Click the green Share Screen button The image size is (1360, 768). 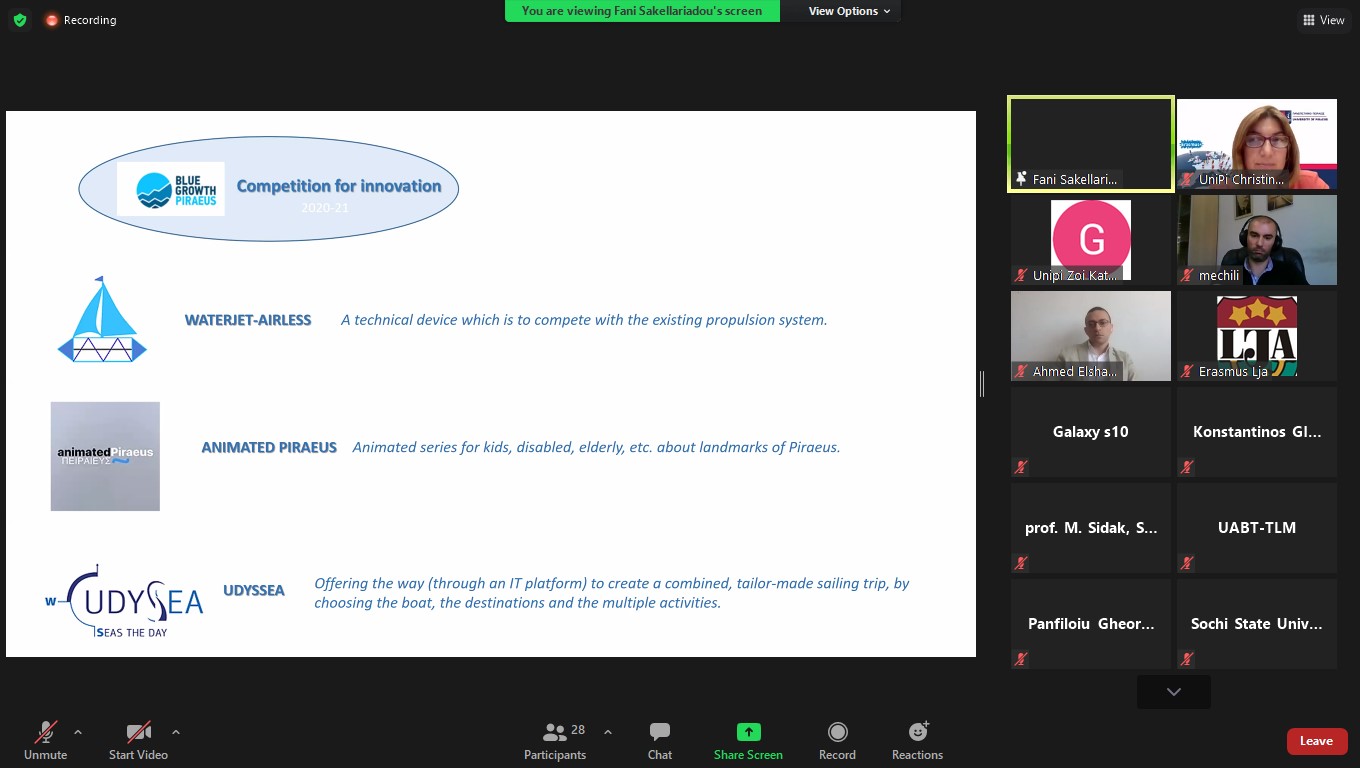click(748, 741)
